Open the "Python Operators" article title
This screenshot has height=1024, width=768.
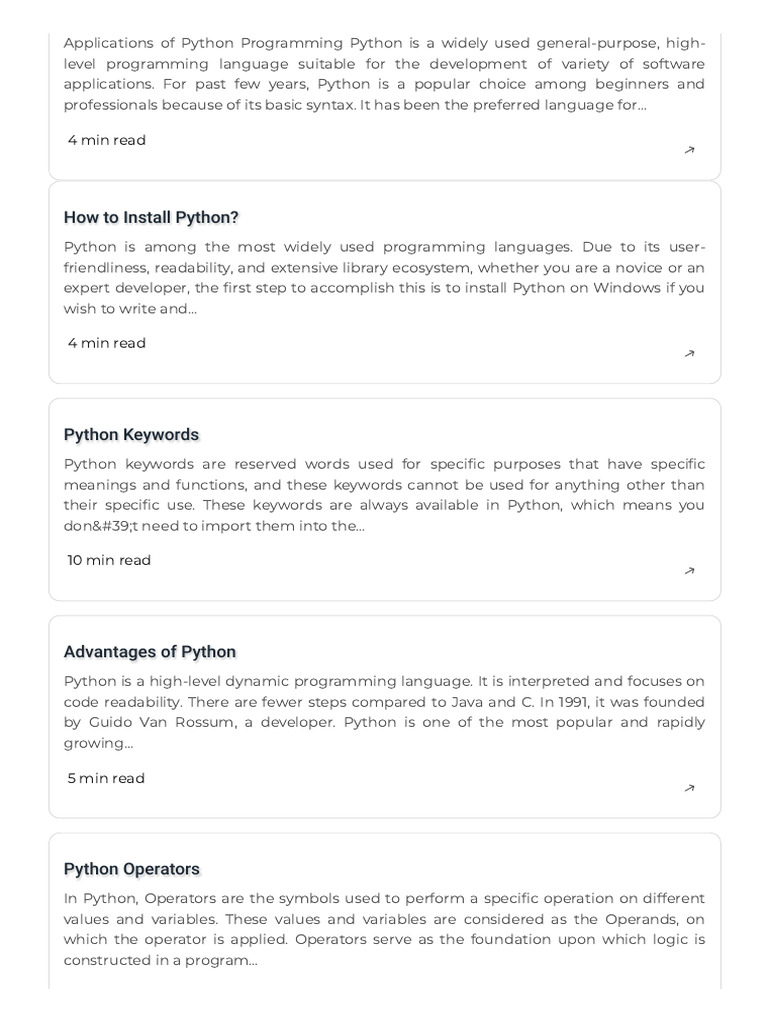click(132, 869)
